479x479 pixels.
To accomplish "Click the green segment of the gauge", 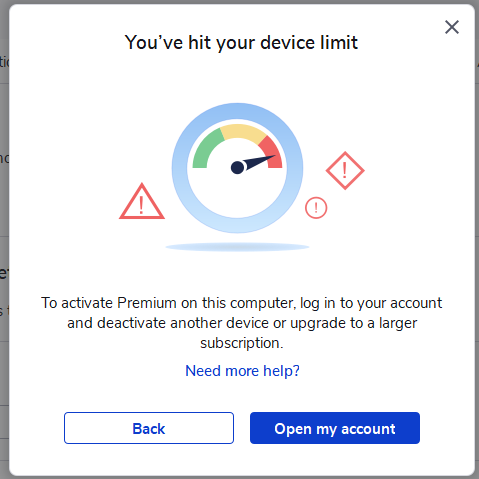I will click(x=207, y=148).
